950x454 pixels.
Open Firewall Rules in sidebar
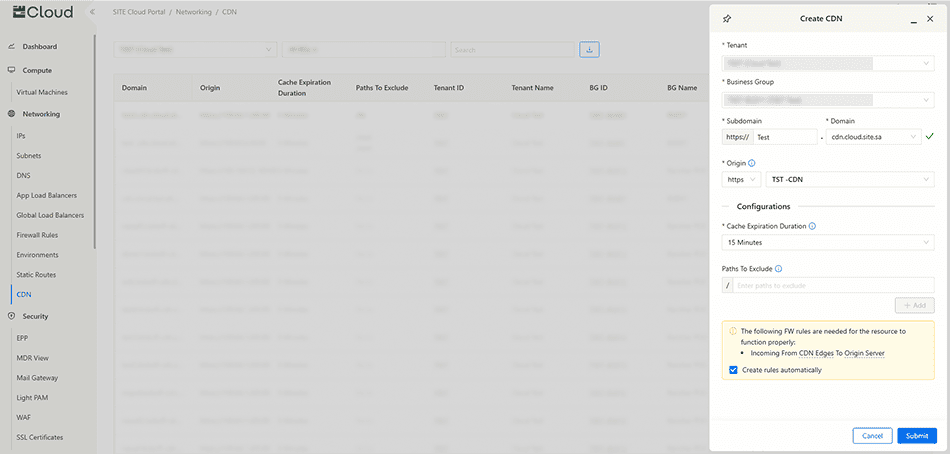[x=39, y=235]
